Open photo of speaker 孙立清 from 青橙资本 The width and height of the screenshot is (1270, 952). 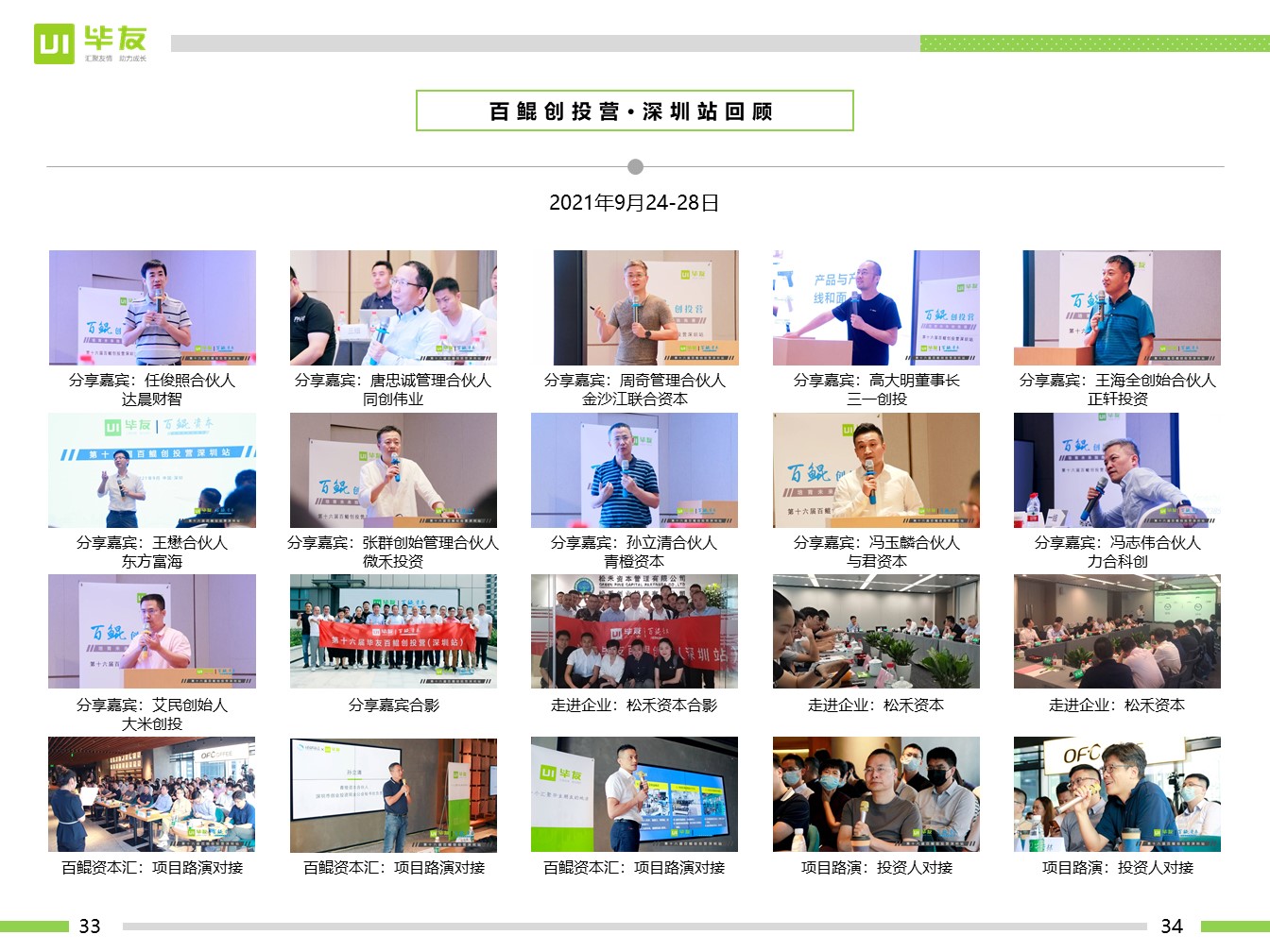635,469
